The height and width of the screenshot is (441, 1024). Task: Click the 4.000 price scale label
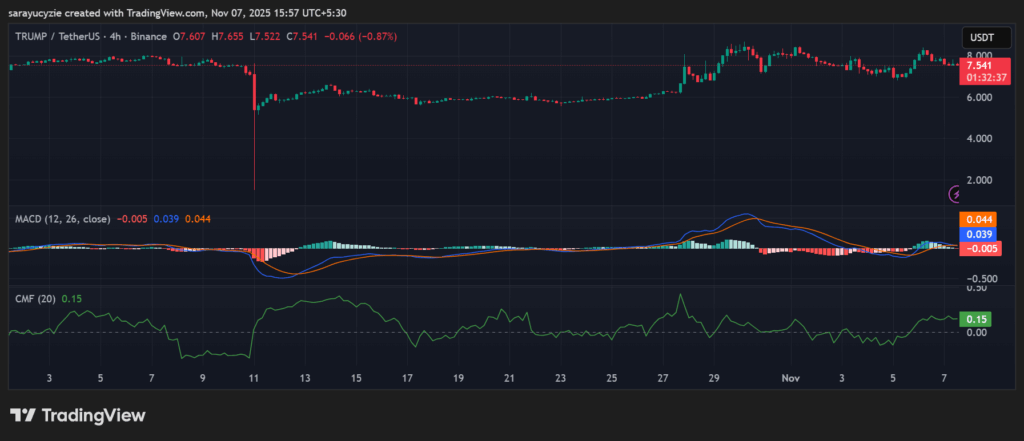point(979,138)
